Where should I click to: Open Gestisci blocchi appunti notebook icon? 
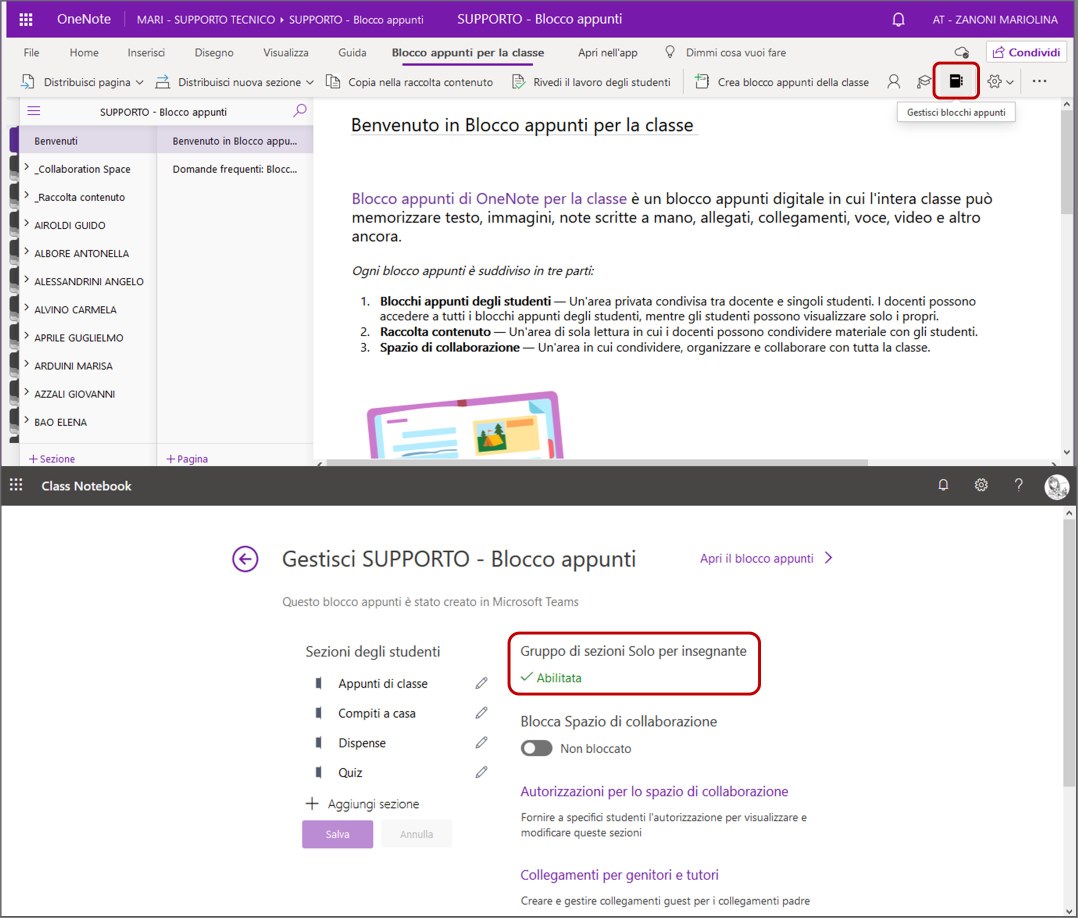tap(956, 81)
